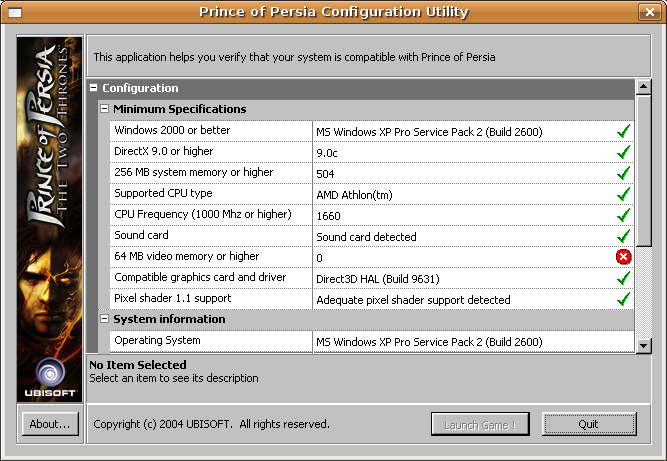Click the vertical scrollbar thumb
The height and width of the screenshot is (461, 667).
[x=644, y=171]
